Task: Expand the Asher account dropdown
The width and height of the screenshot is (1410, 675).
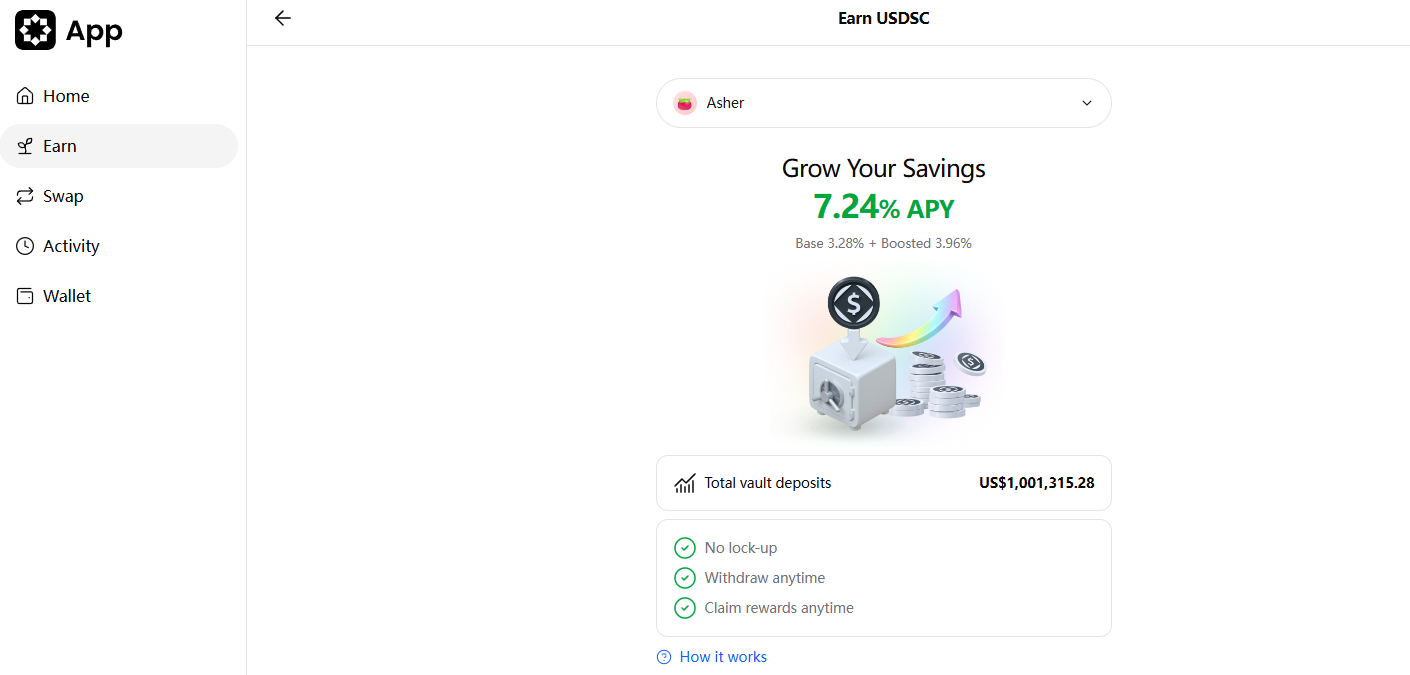Action: [1086, 103]
